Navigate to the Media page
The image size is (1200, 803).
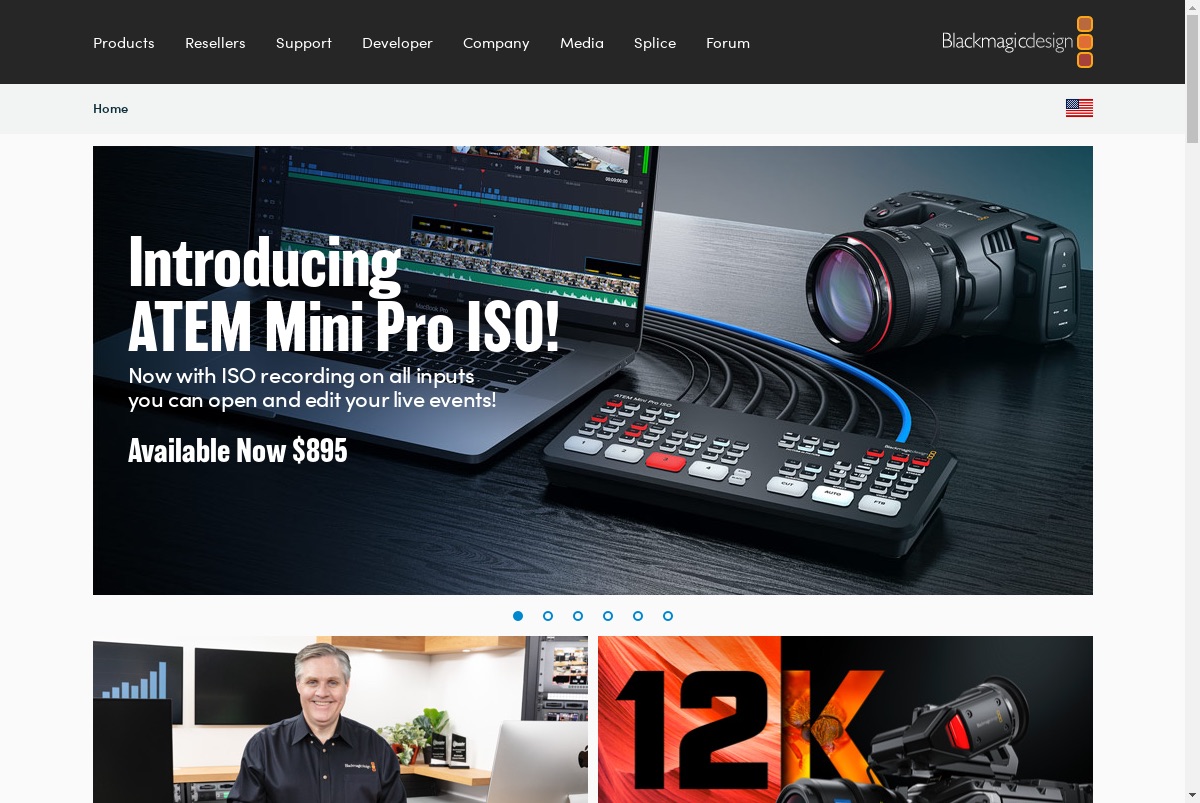[x=582, y=43]
